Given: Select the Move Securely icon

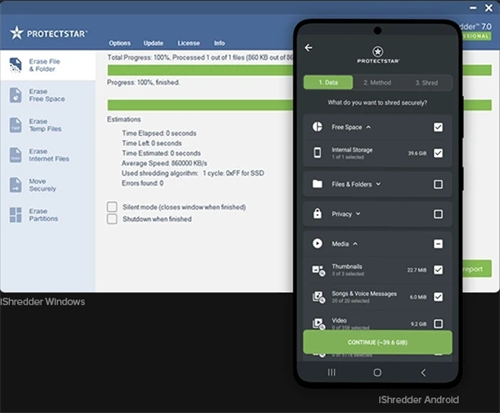Looking at the screenshot, I should click(x=15, y=185).
